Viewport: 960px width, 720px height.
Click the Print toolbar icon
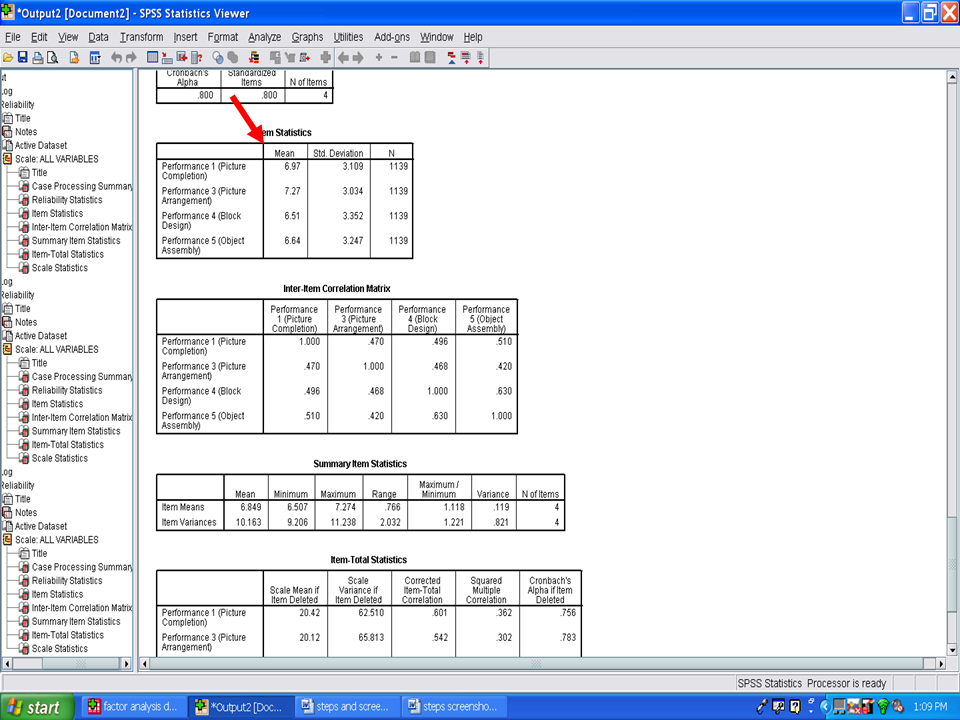(37, 57)
